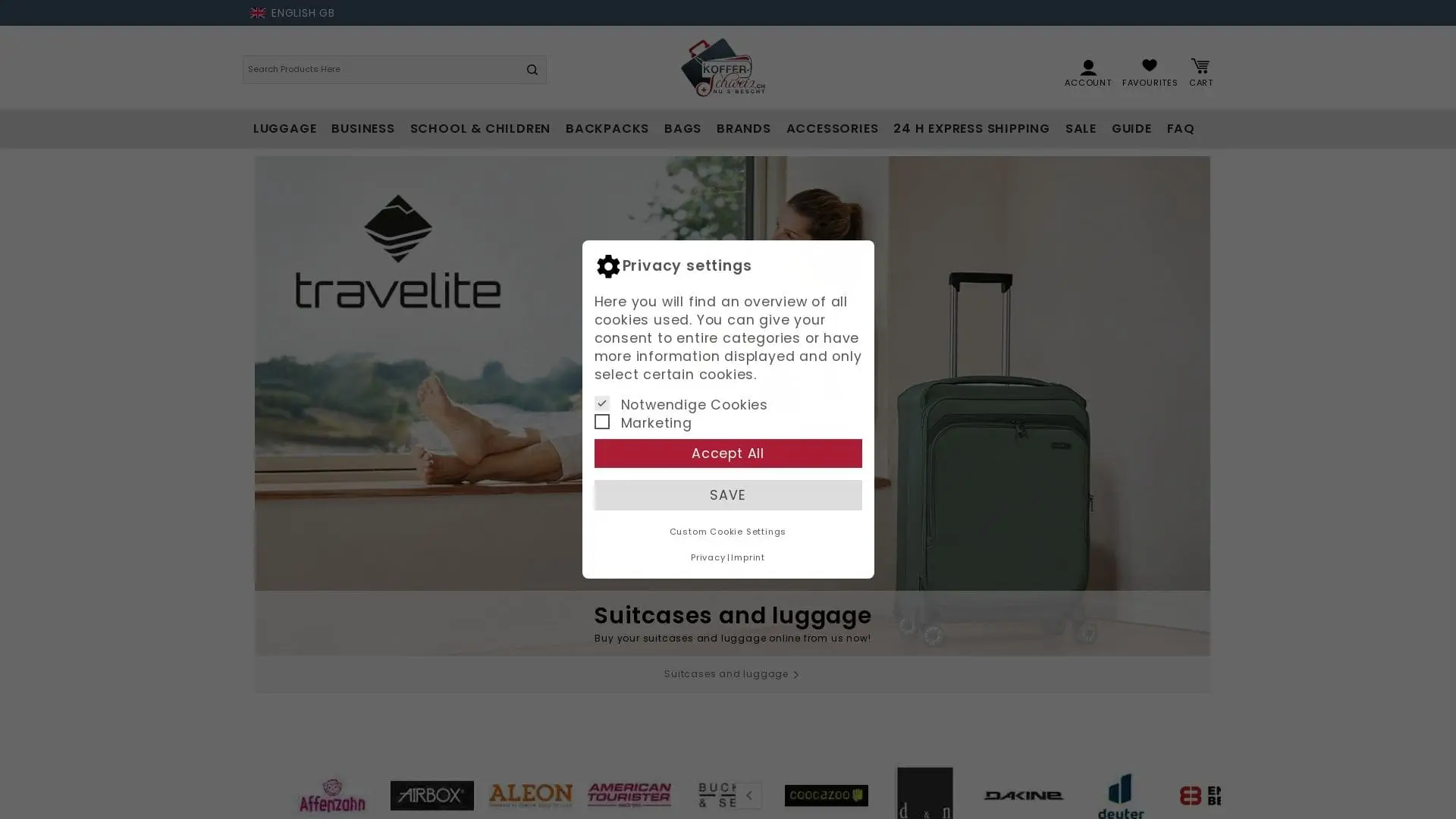1456x819 pixels.
Task: Click the Accept All button
Action: coord(727,453)
